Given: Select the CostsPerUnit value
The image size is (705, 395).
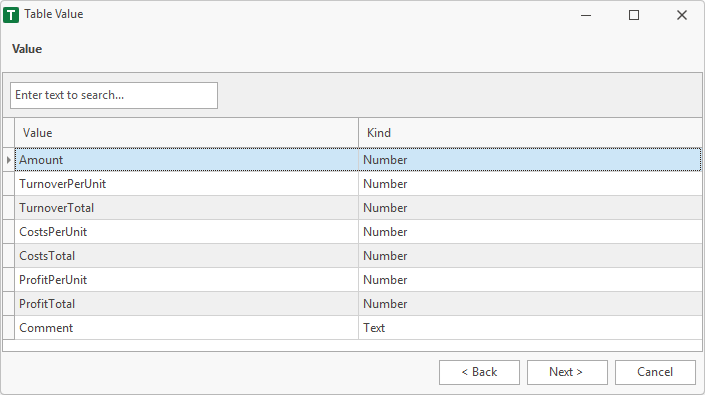Looking at the screenshot, I should click(x=187, y=232).
